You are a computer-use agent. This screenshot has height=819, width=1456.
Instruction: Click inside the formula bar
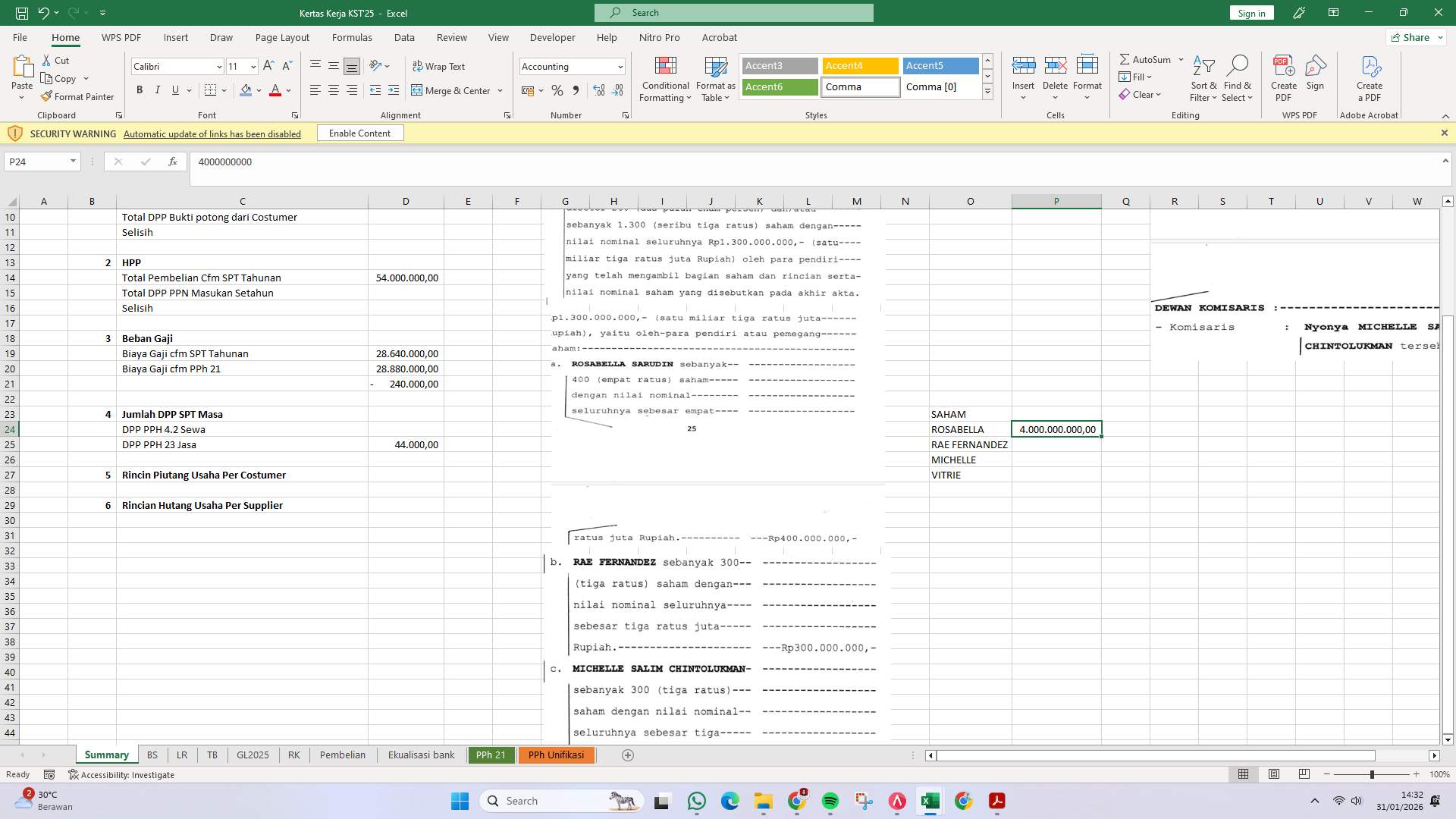[531, 162]
